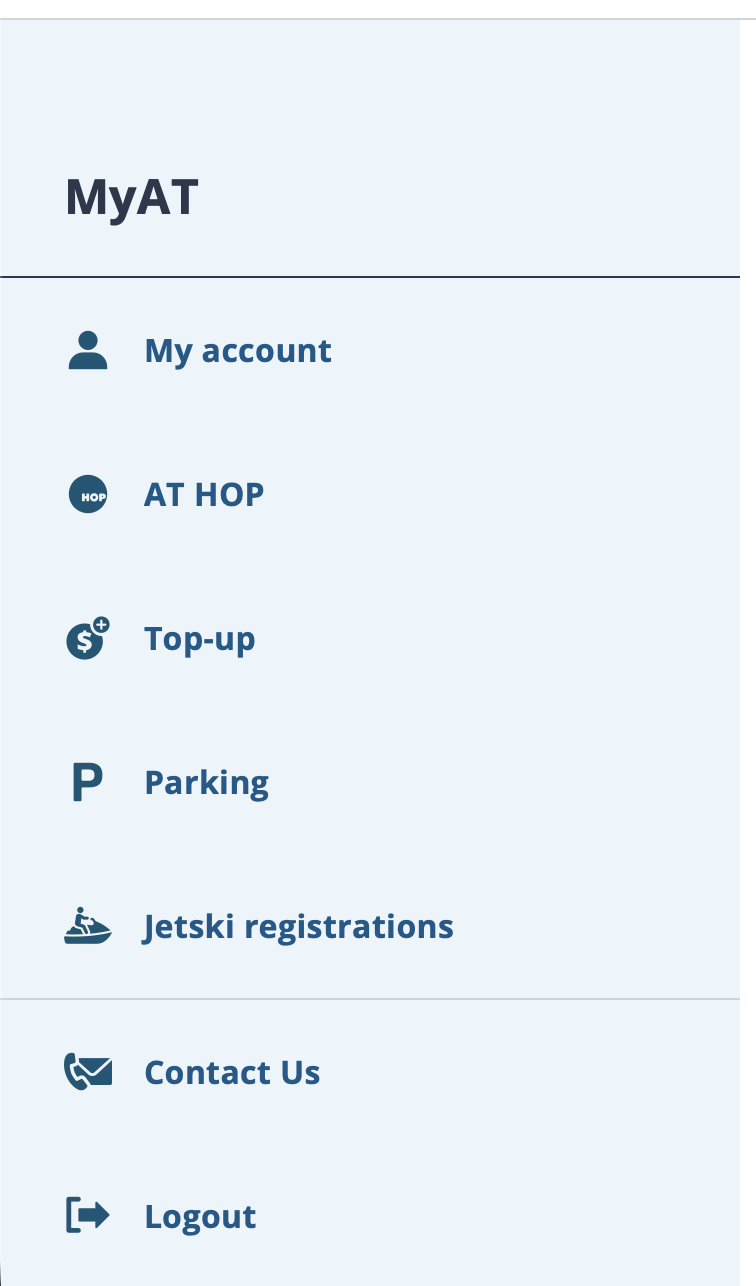Log out using the Logout link
Screen dimensions: 756x1286
coord(200,1216)
